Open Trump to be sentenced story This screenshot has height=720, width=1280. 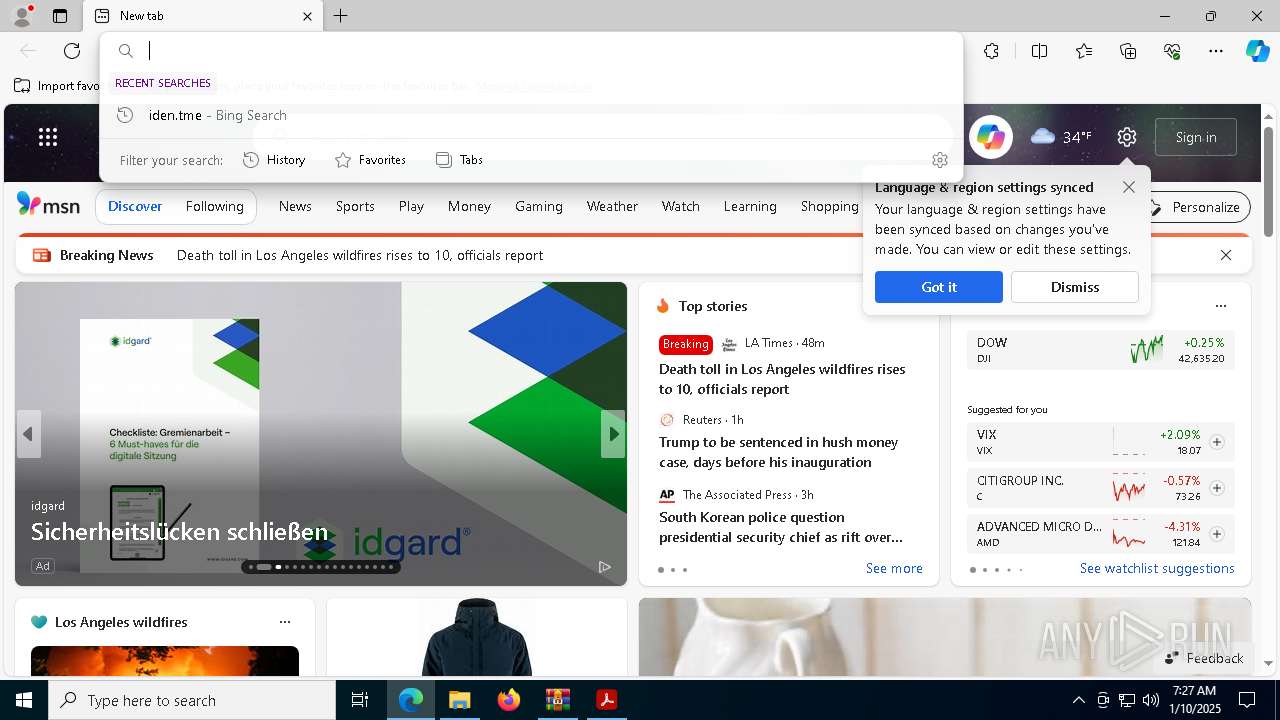[779, 452]
